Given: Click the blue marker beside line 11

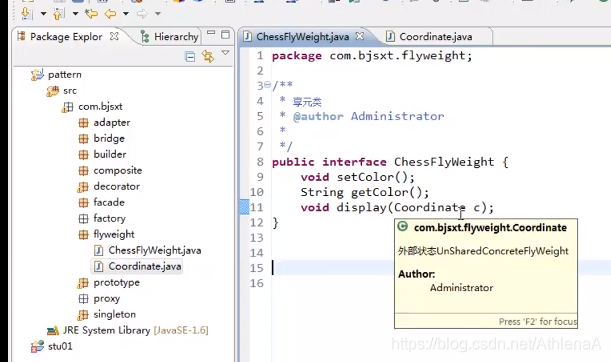Looking at the screenshot, I should click(x=244, y=207).
